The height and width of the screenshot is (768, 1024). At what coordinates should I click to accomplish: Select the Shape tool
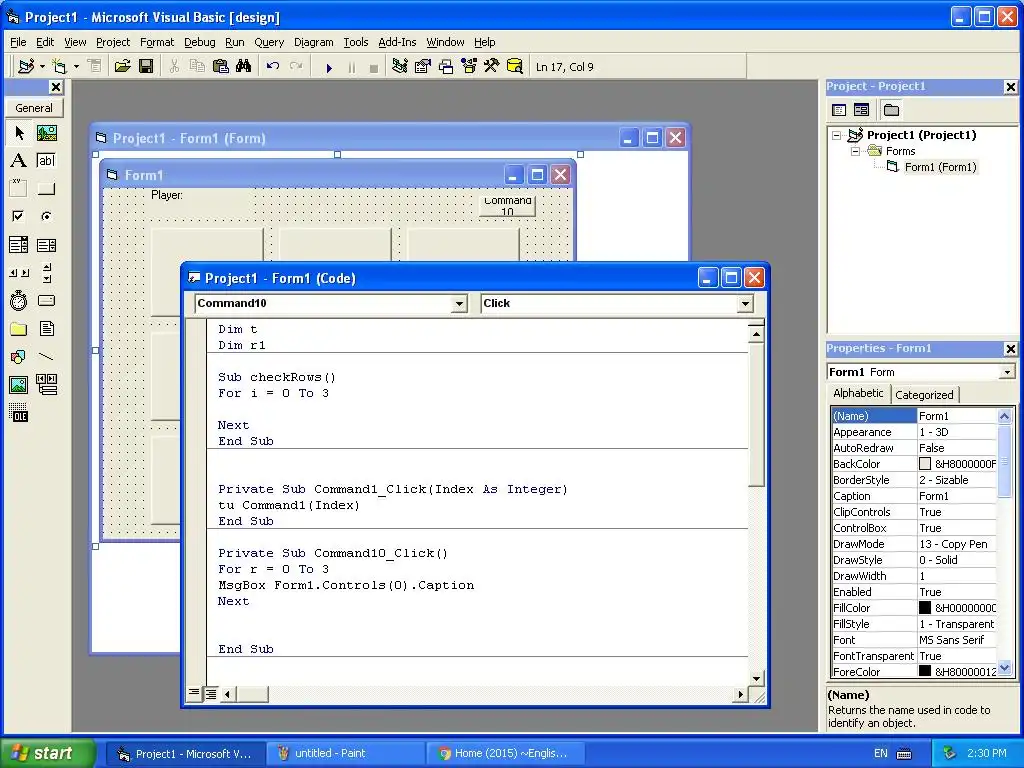pos(19,357)
